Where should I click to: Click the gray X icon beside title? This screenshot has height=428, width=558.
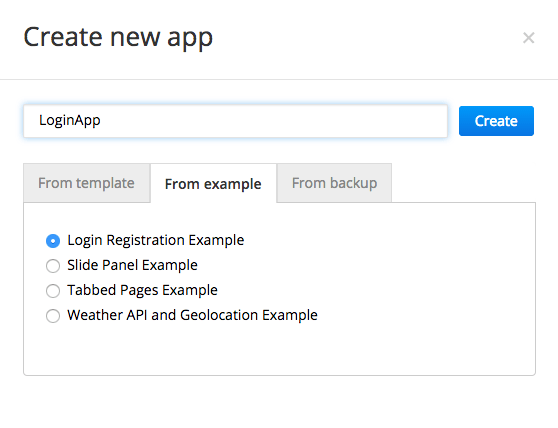click(x=528, y=38)
